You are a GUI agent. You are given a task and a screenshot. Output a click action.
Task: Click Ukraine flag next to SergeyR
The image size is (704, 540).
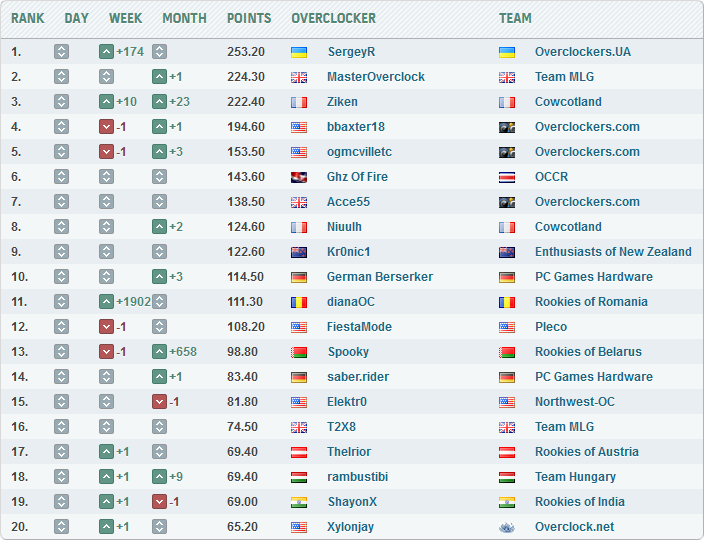[299, 52]
